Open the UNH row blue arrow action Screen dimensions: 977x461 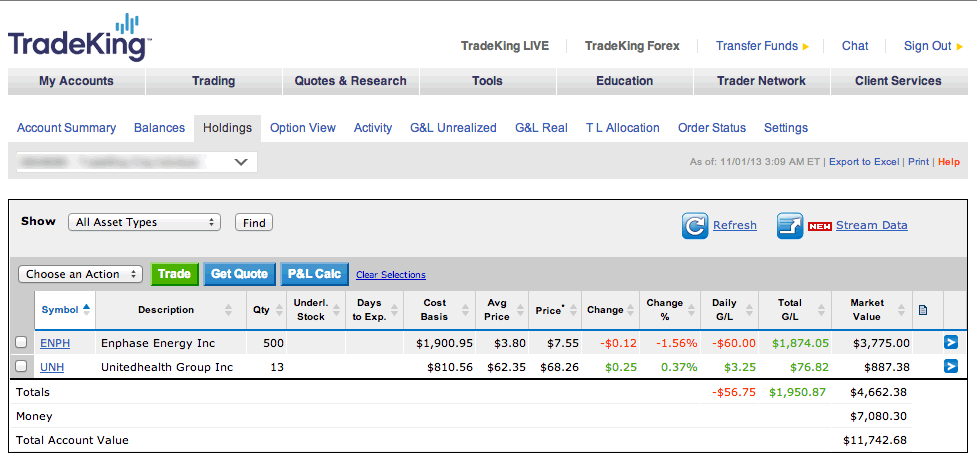950,366
